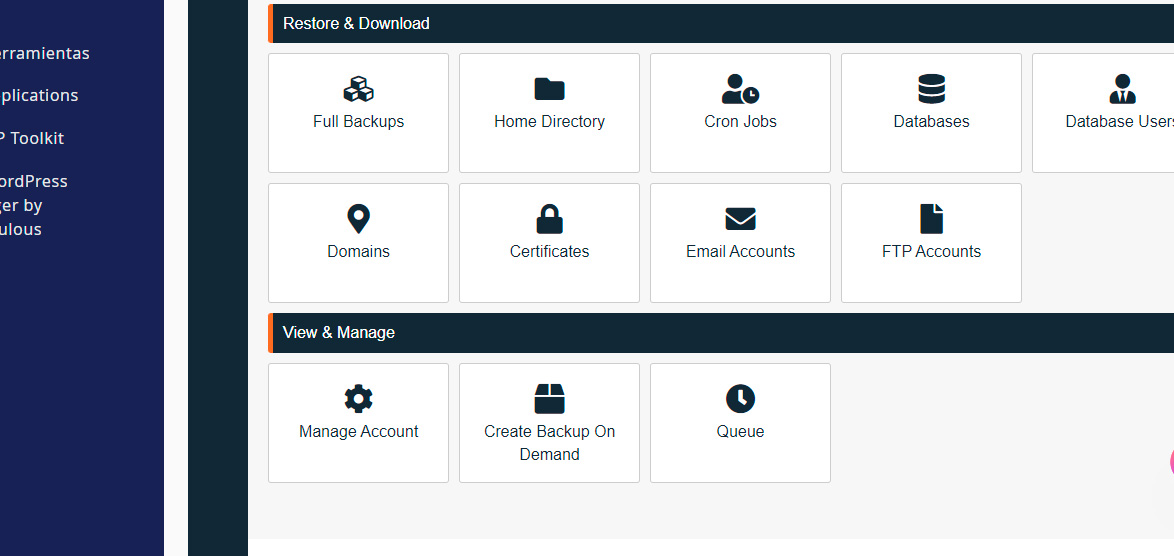The image size is (1174, 556).
Task: Click the Database Users person icon
Action: tap(1122, 89)
